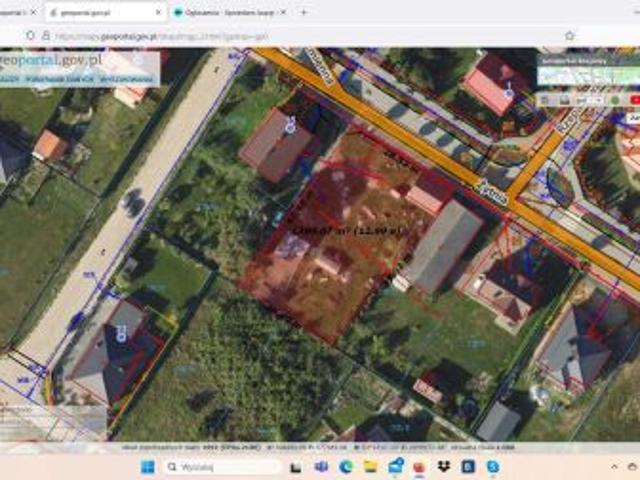Click the building marker icon on brown roof
Image resolution: width=640 pixels, height=480 pixels.
(x=290, y=125)
